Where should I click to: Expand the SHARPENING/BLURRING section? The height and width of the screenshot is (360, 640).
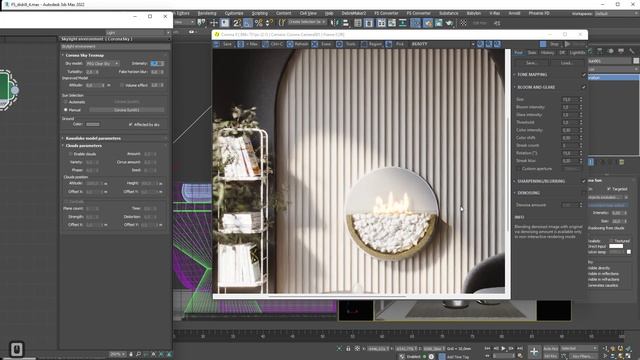coord(541,181)
